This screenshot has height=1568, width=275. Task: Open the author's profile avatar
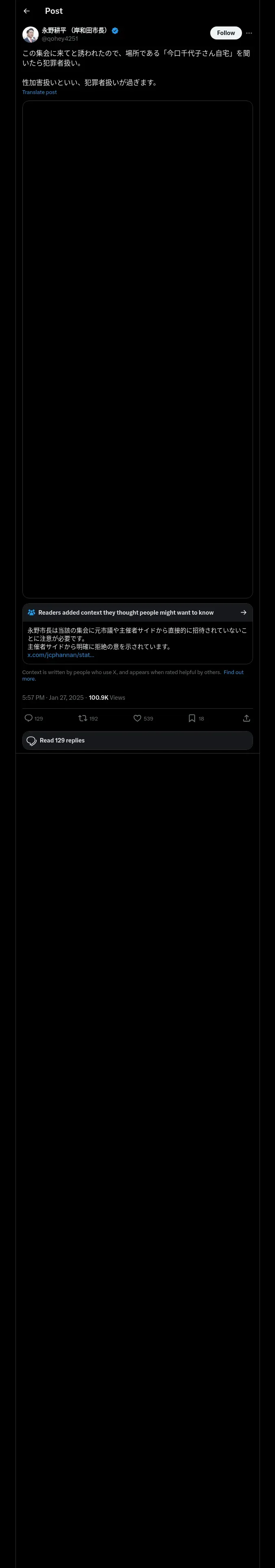(x=31, y=34)
